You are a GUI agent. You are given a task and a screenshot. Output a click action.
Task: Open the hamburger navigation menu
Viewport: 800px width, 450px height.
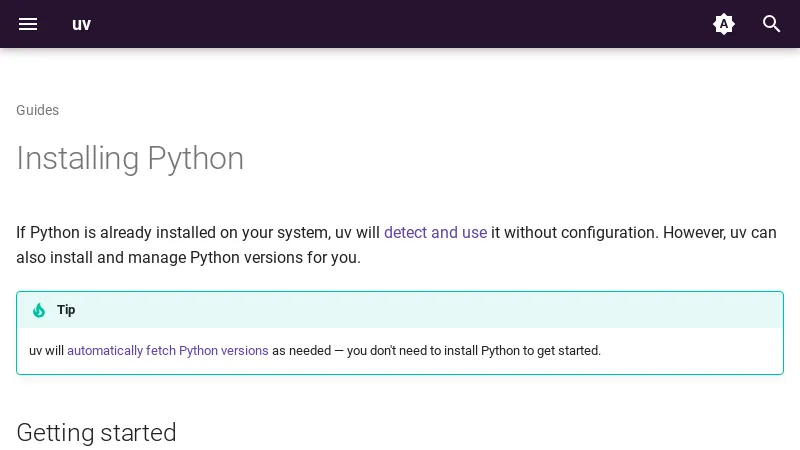click(x=28, y=24)
